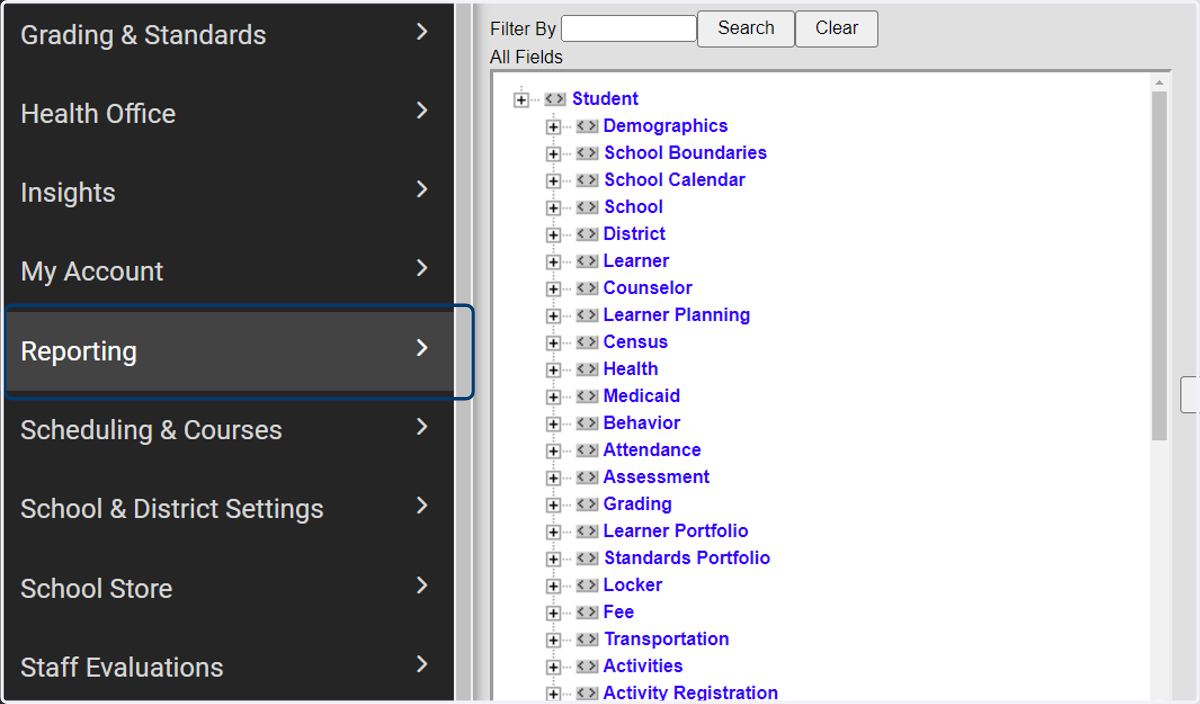Click the School field link

click(633, 207)
